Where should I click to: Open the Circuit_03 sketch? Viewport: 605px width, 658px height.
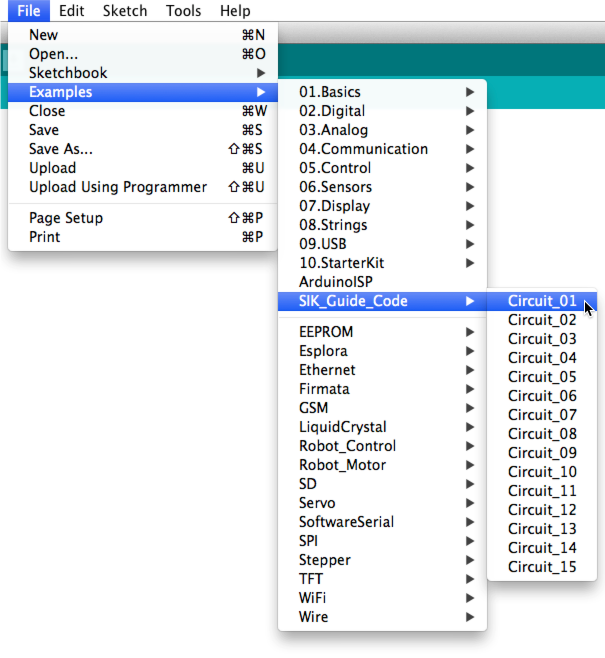[x=542, y=339]
